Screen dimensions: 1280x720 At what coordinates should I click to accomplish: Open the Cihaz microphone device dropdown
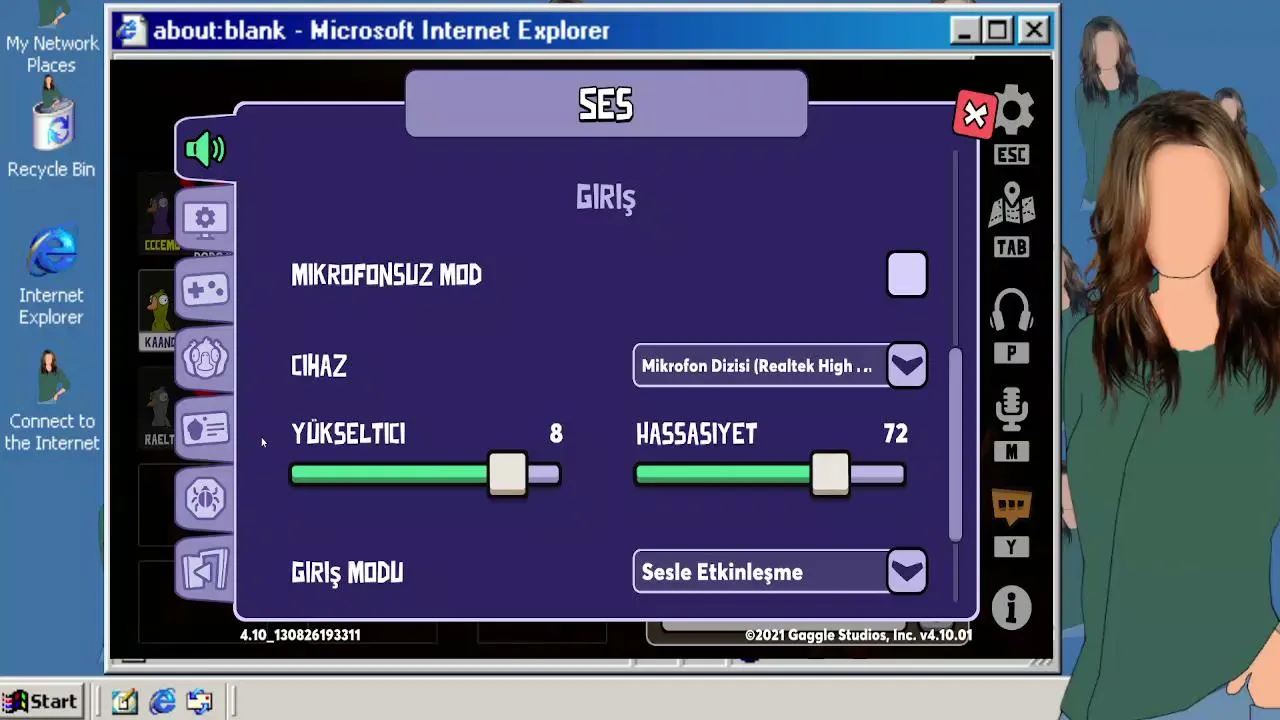(780, 366)
